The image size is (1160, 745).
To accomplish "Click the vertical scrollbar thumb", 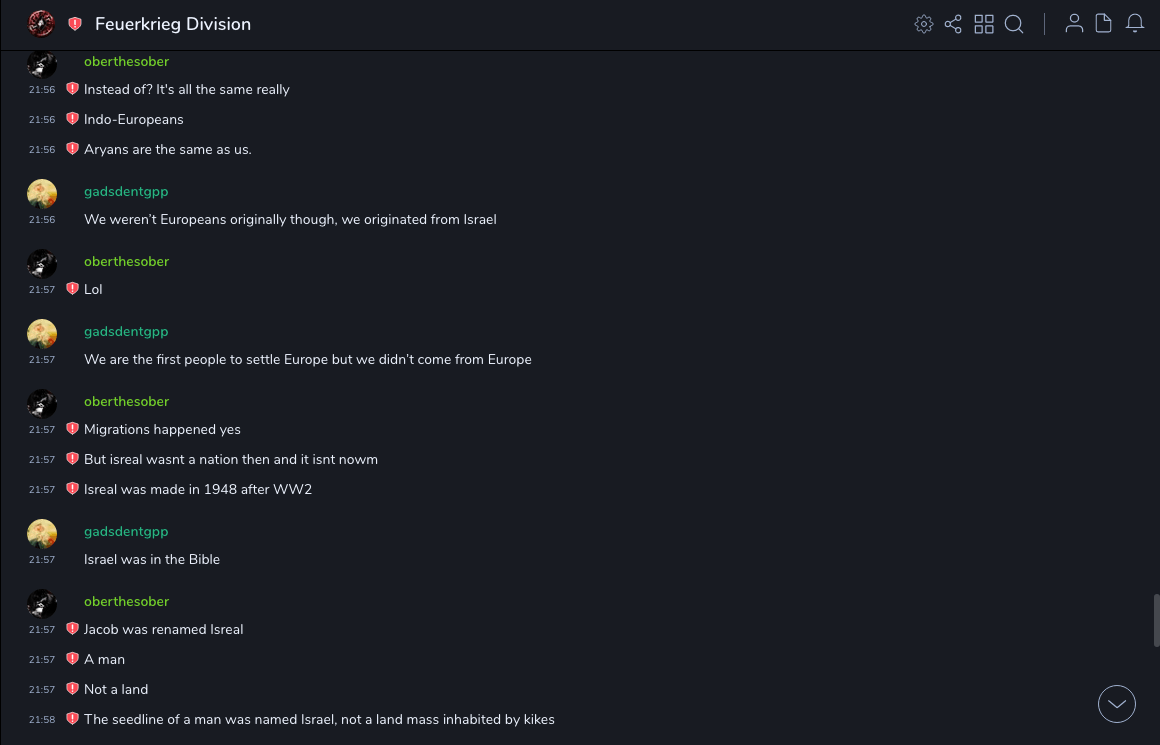I will pyautogui.click(x=1156, y=620).
